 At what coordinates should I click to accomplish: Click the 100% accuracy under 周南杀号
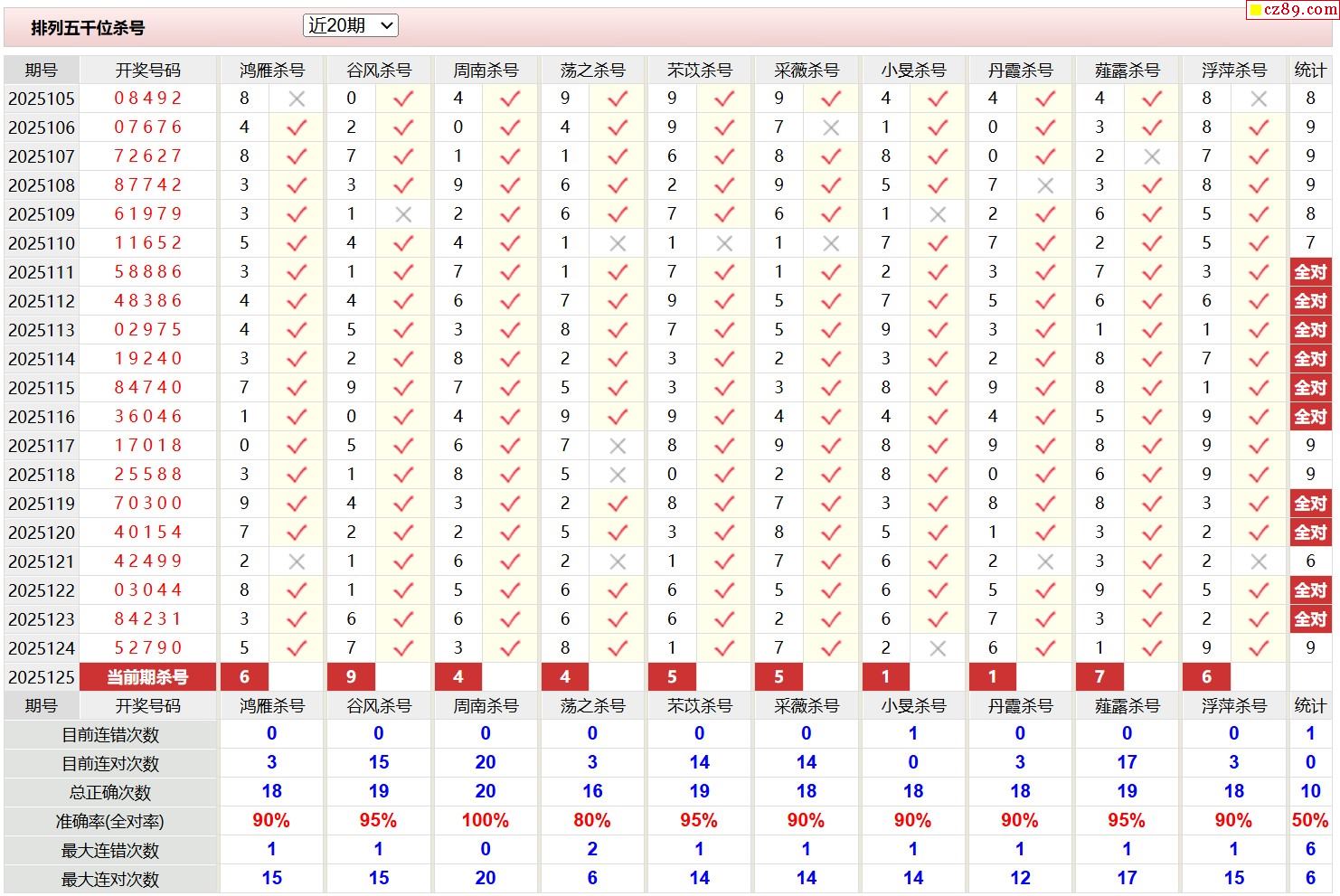click(x=486, y=821)
